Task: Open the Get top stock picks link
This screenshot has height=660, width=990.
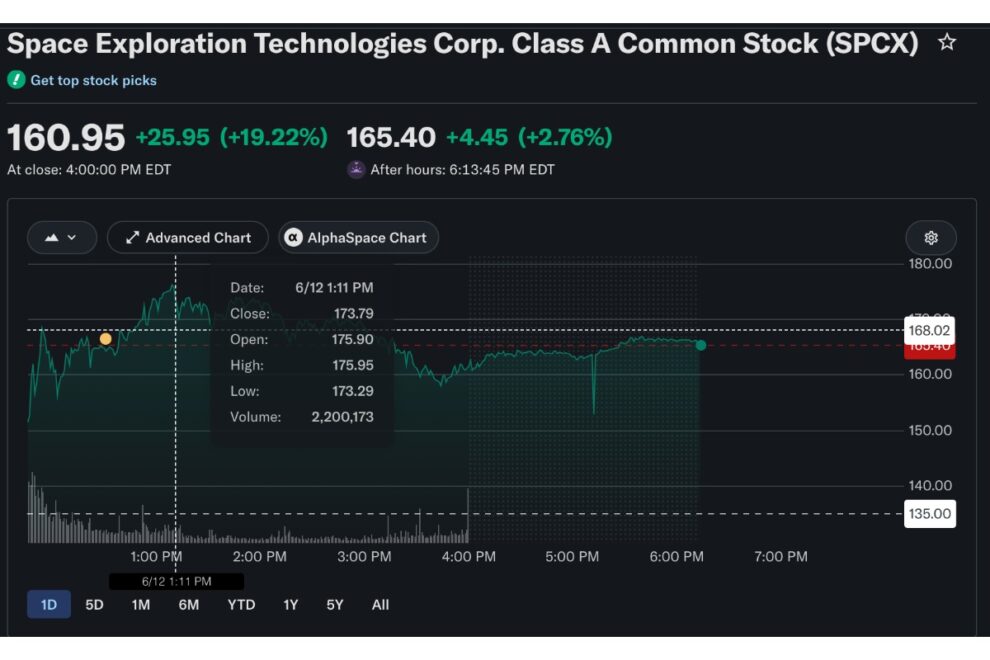Action: pyautogui.click(x=93, y=80)
